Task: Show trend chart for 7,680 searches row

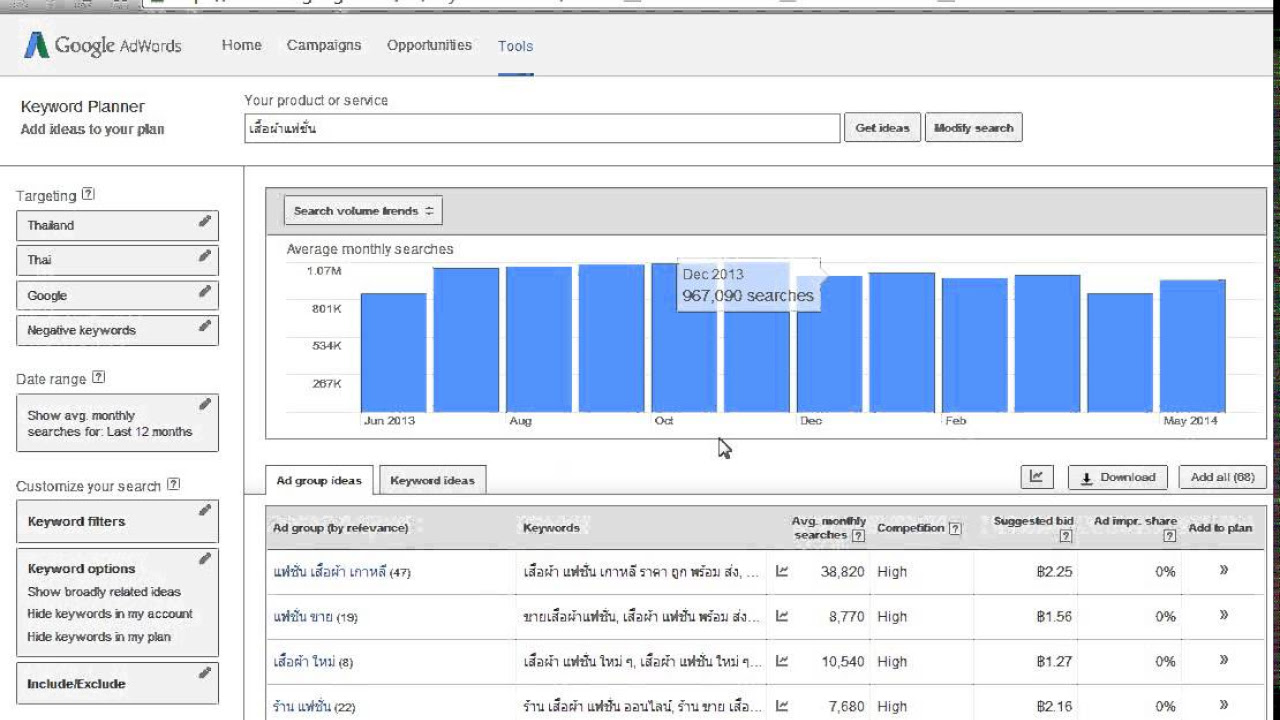Action: pyautogui.click(x=782, y=706)
